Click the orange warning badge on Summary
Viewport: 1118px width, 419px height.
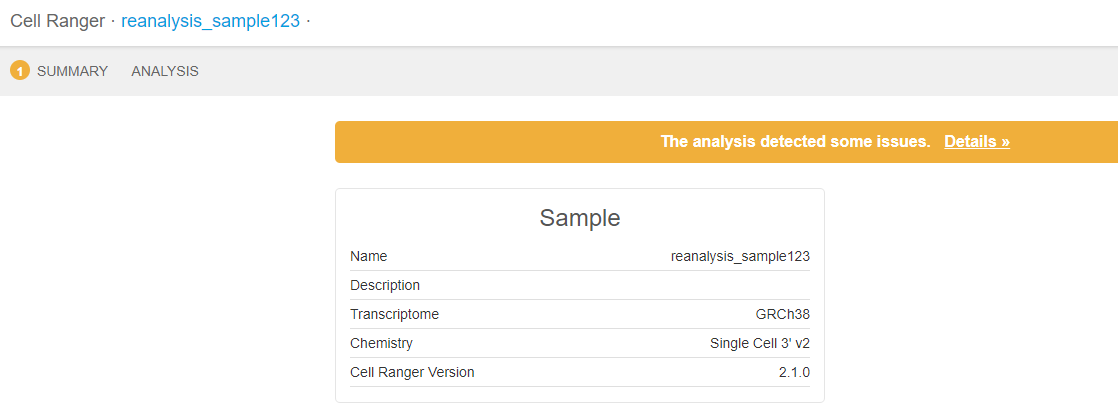(20, 71)
